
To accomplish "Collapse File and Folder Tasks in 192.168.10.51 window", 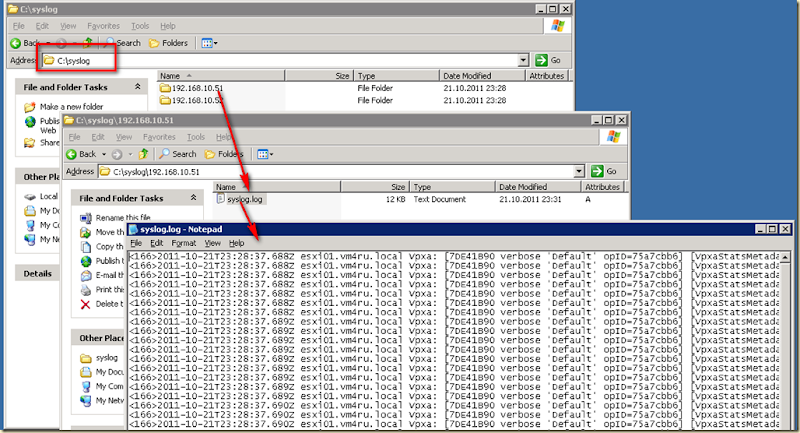I will (x=193, y=198).
